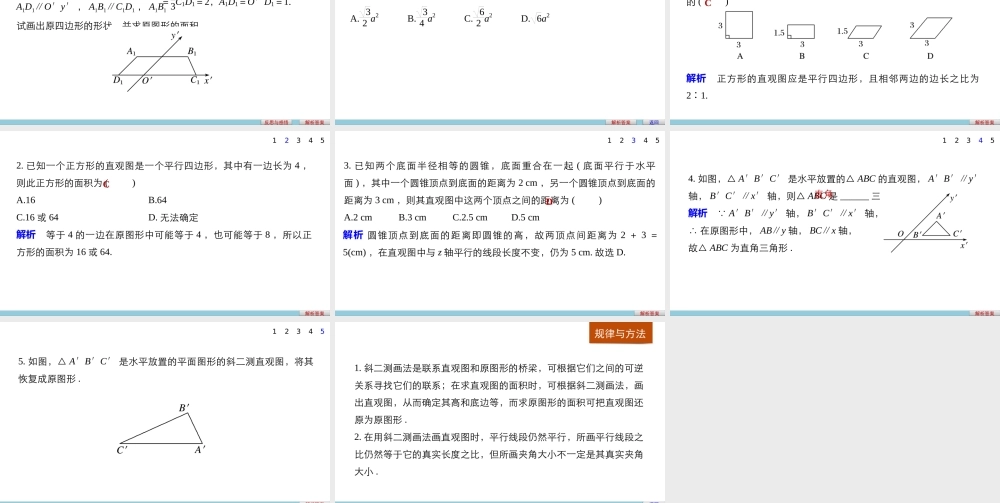Open page 5 link in question 3 slide
Viewport: 1000px width, 503px height.
(658, 140)
